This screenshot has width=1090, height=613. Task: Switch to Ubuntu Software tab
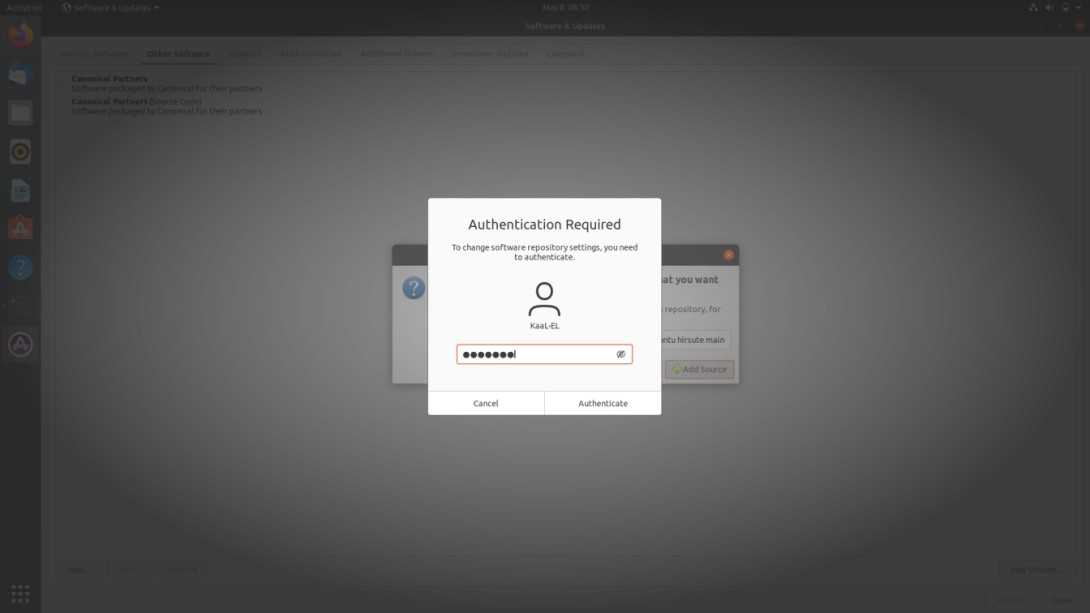point(93,54)
